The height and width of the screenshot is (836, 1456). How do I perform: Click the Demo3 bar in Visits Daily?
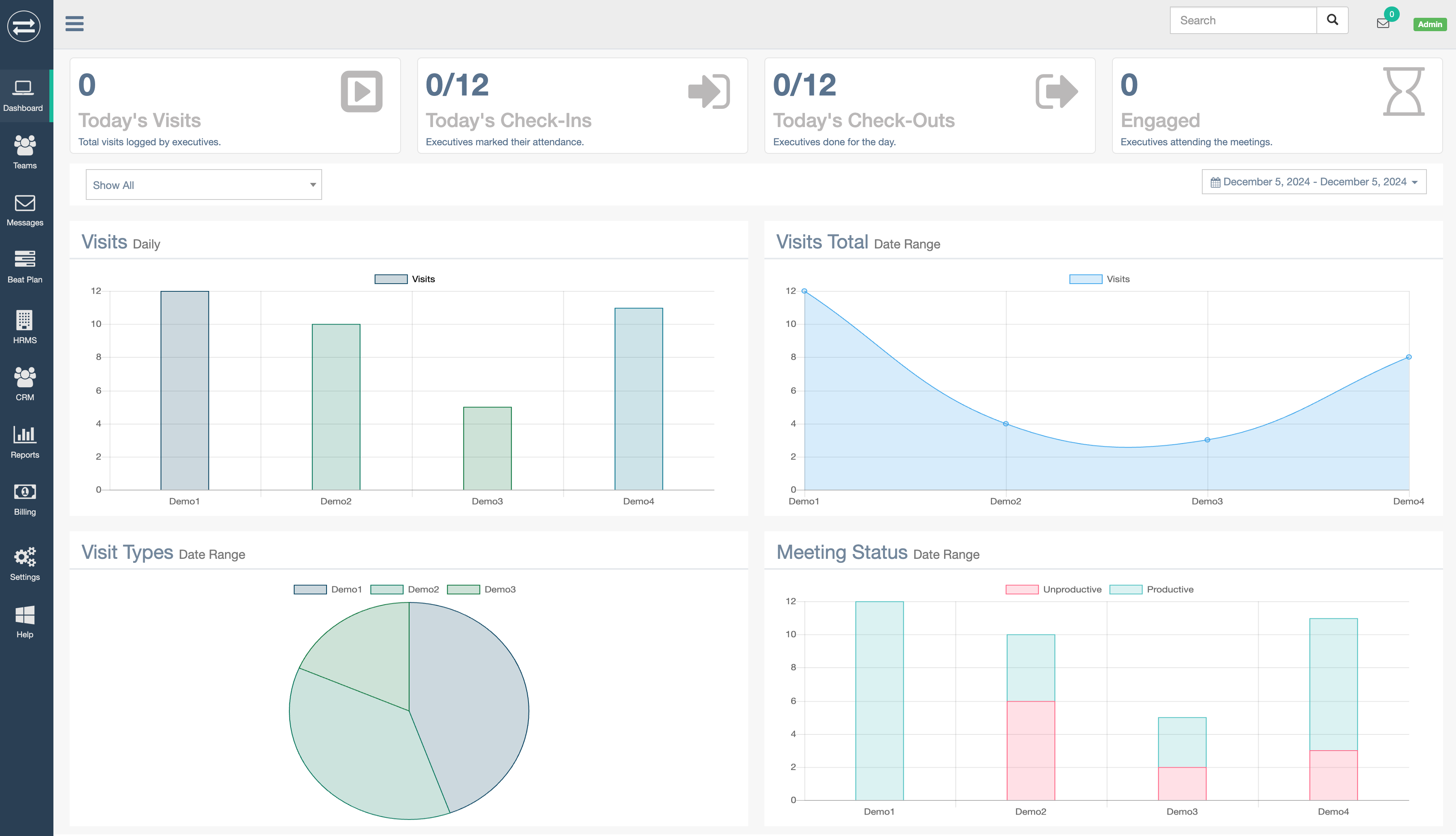tap(488, 448)
